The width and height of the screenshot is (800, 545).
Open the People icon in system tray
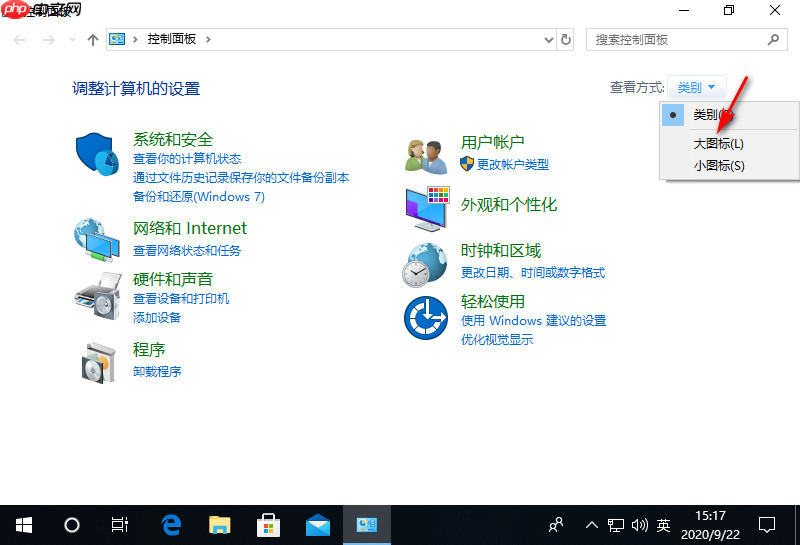tap(556, 525)
